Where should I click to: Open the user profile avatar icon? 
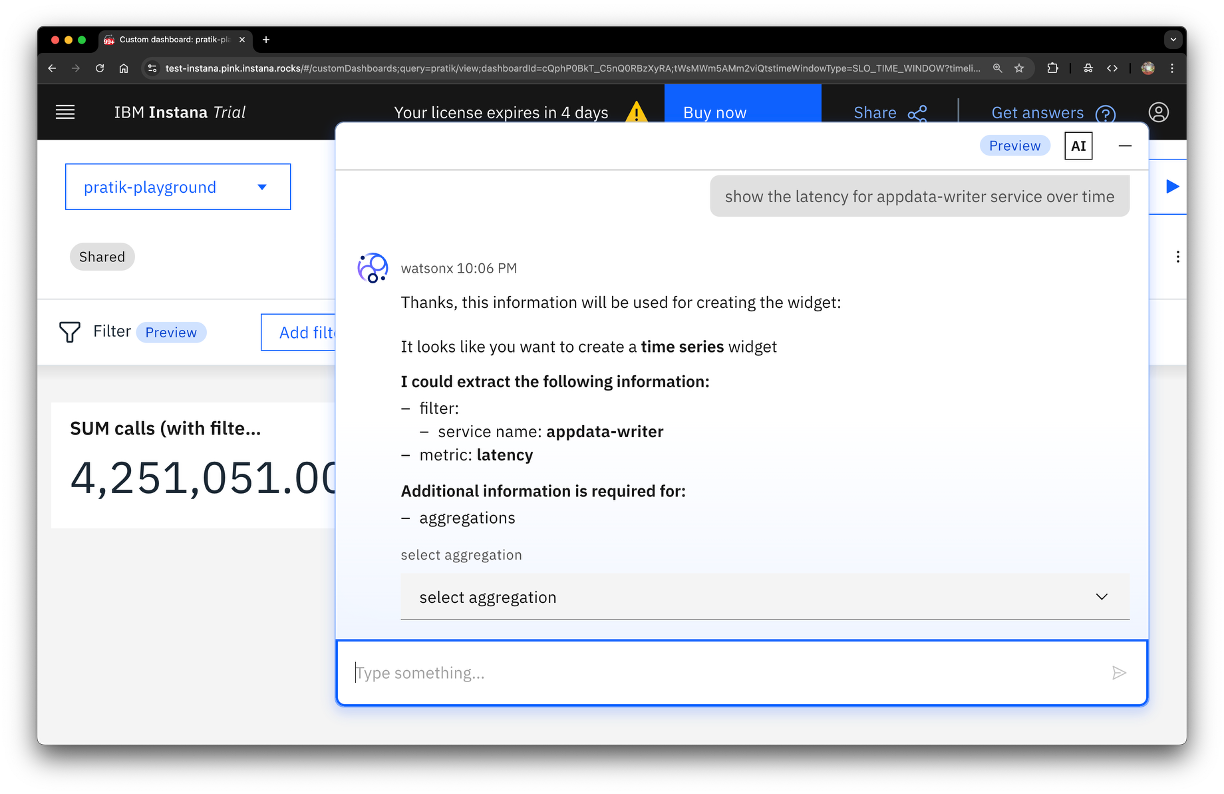[x=1158, y=112]
